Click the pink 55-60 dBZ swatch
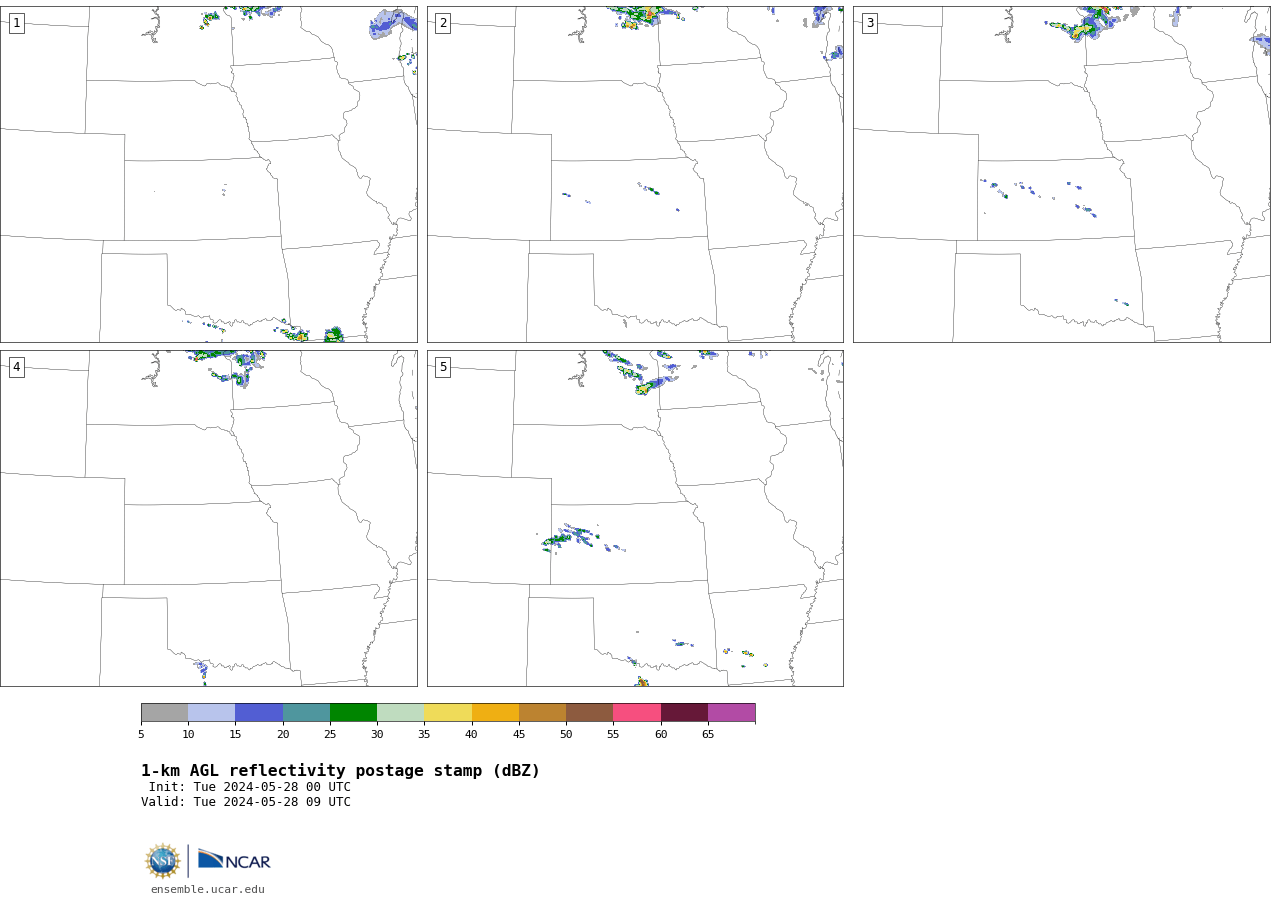Screen dimensions: 1280x901 (x=637, y=713)
